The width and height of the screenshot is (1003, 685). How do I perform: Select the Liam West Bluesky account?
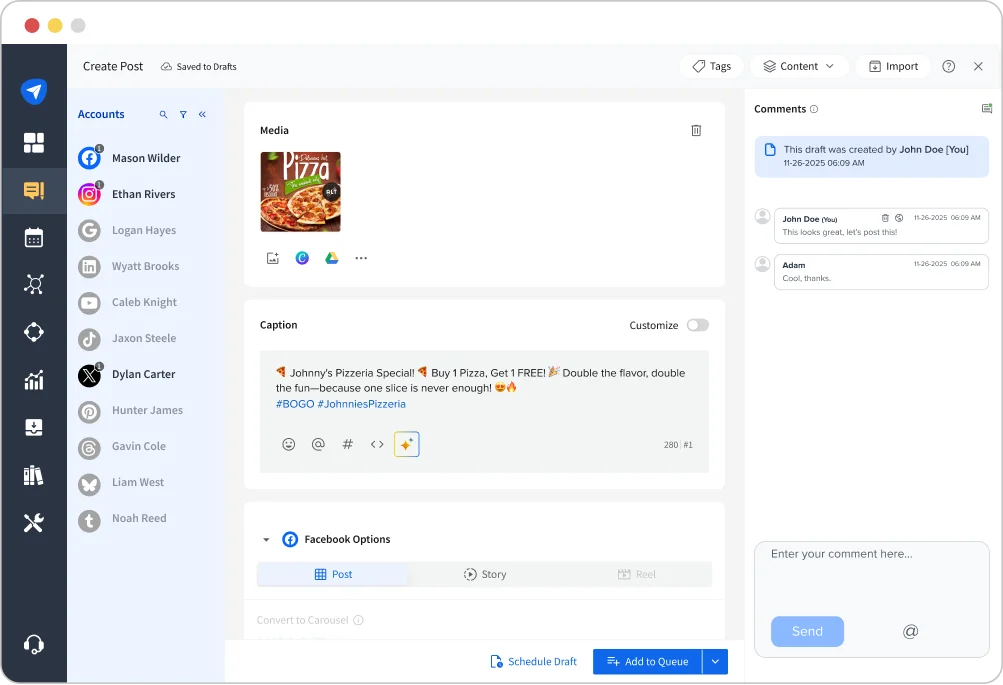point(121,482)
